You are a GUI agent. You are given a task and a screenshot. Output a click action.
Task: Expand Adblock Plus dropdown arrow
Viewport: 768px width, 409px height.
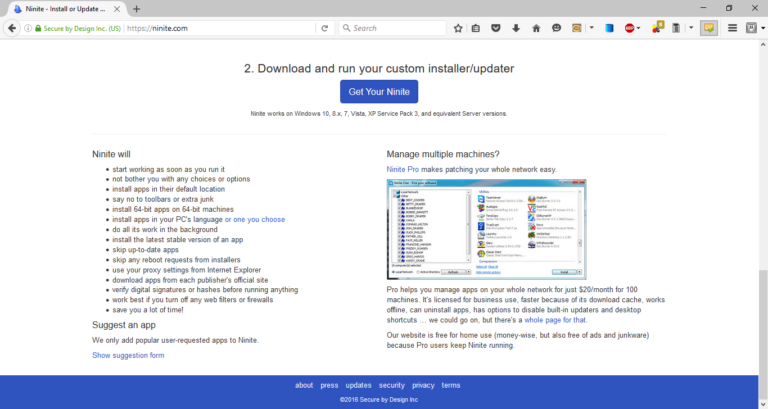[x=638, y=28]
